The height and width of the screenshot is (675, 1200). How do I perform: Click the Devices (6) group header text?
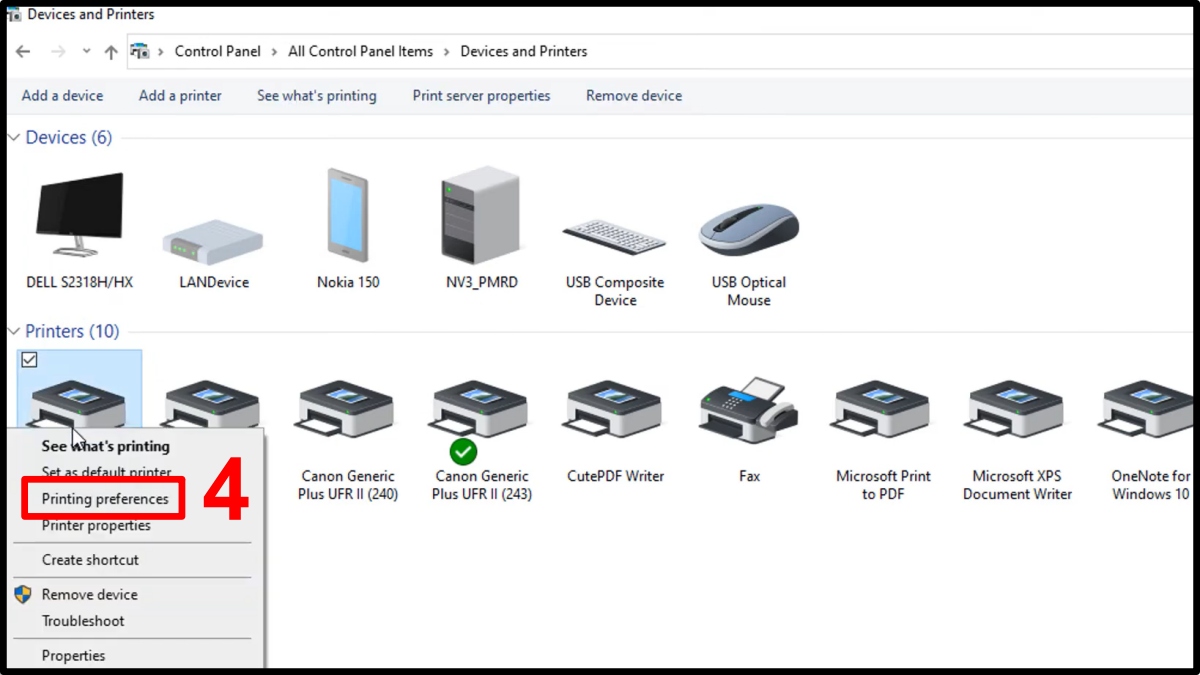69,138
